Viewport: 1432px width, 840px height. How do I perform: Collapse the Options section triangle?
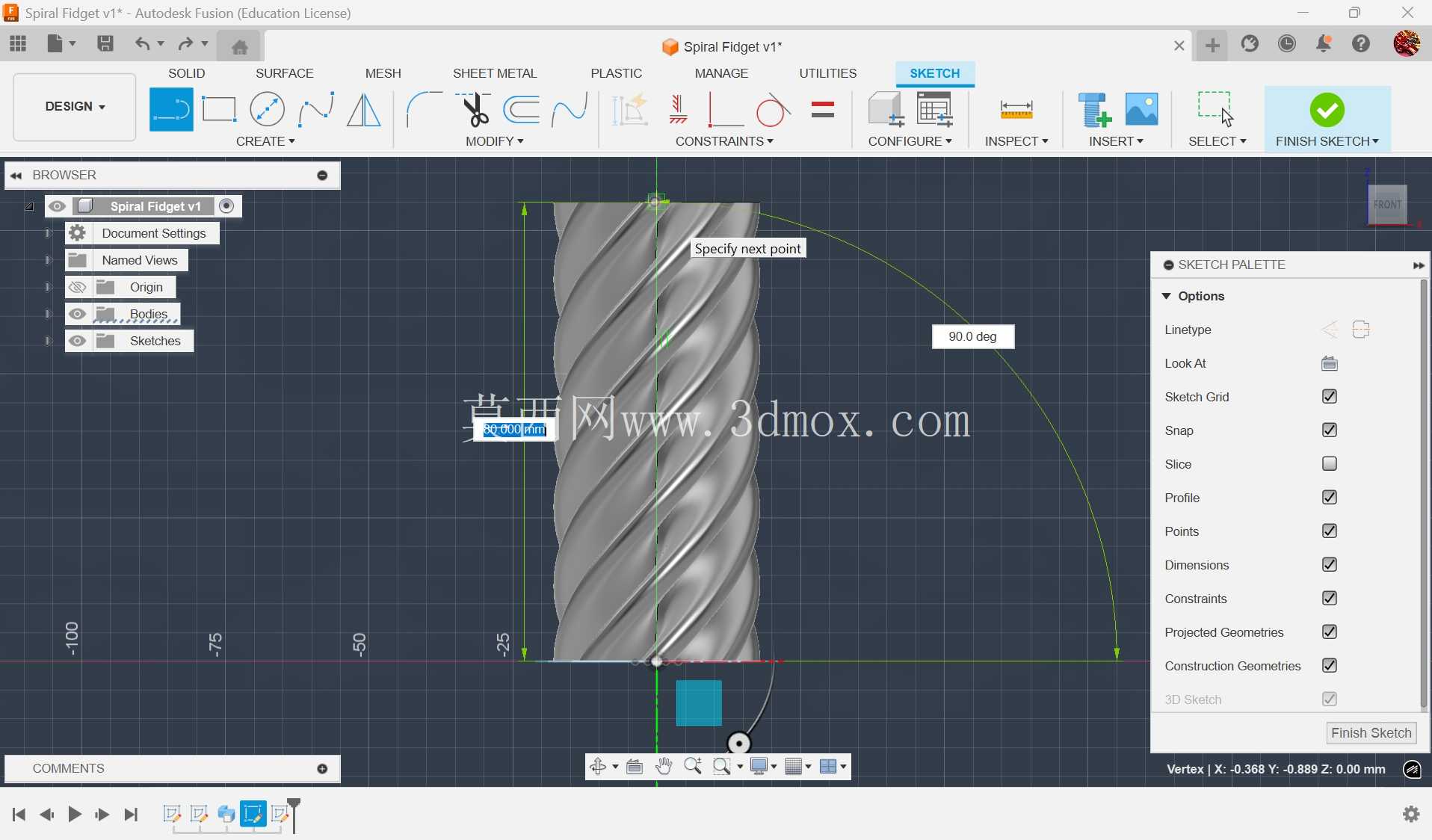point(1166,297)
